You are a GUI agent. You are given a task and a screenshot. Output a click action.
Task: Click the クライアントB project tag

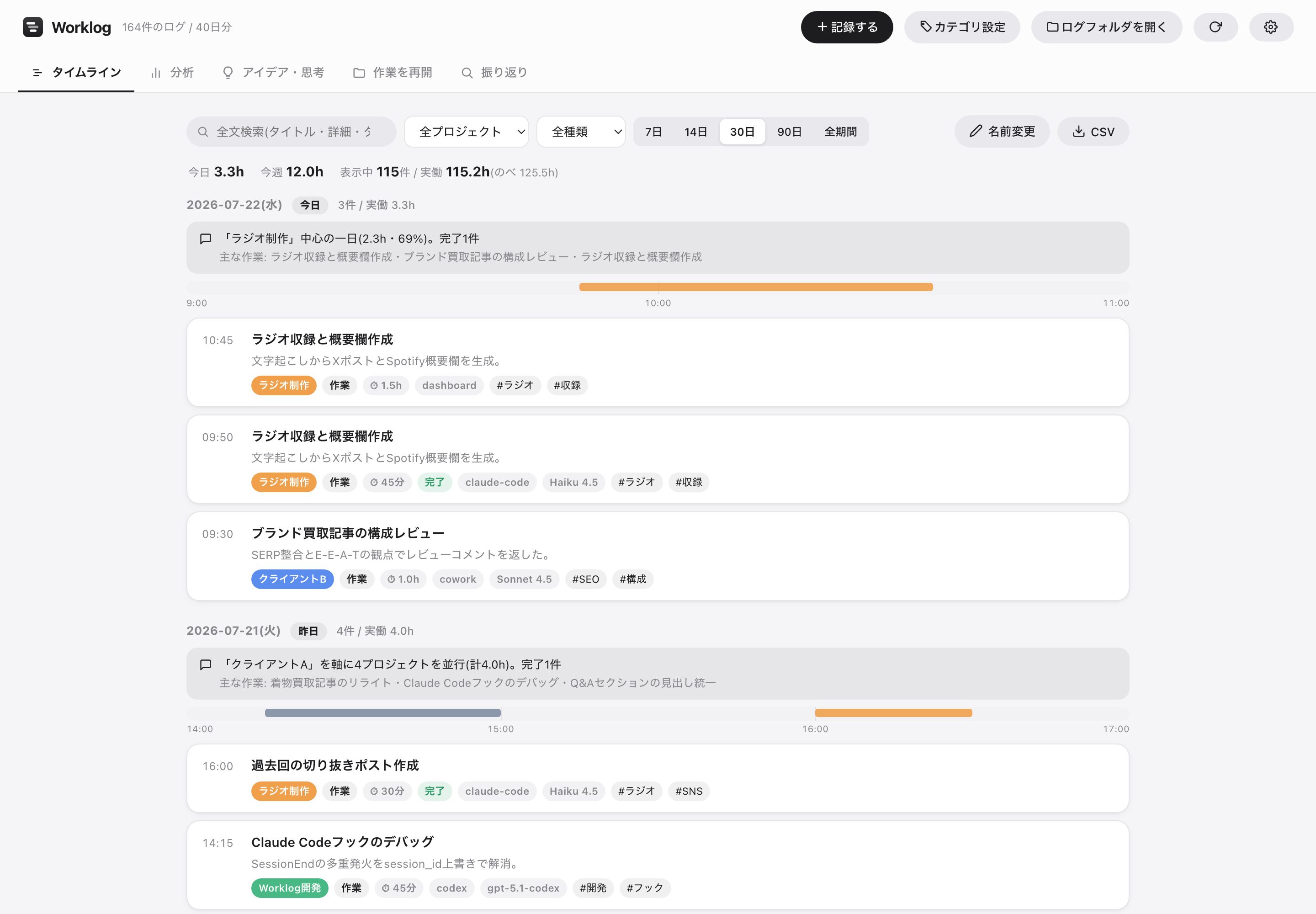pos(292,579)
